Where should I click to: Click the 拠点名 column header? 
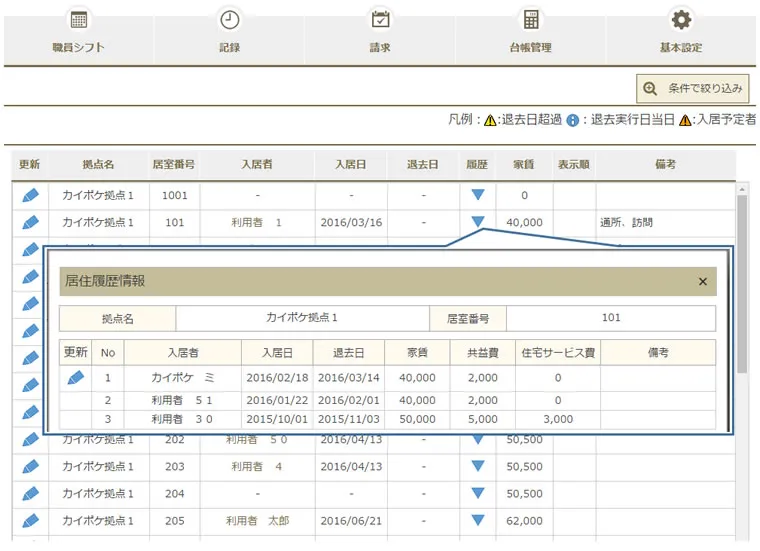pyautogui.click(x=98, y=164)
